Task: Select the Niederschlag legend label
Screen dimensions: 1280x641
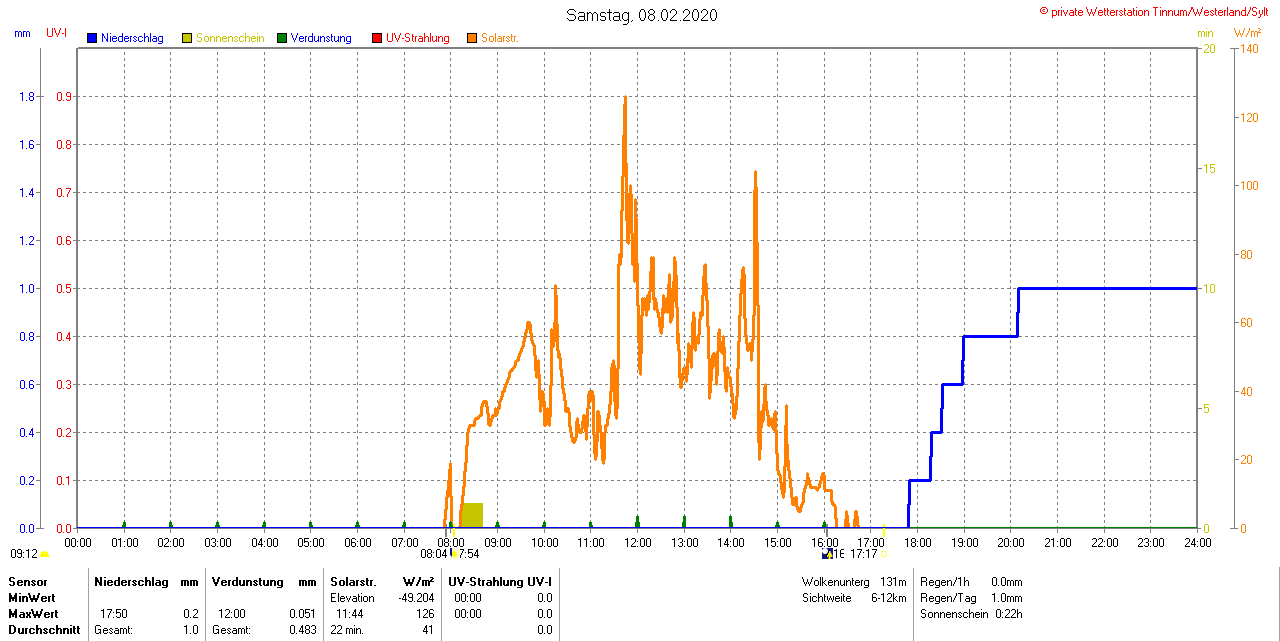Action: (x=132, y=38)
